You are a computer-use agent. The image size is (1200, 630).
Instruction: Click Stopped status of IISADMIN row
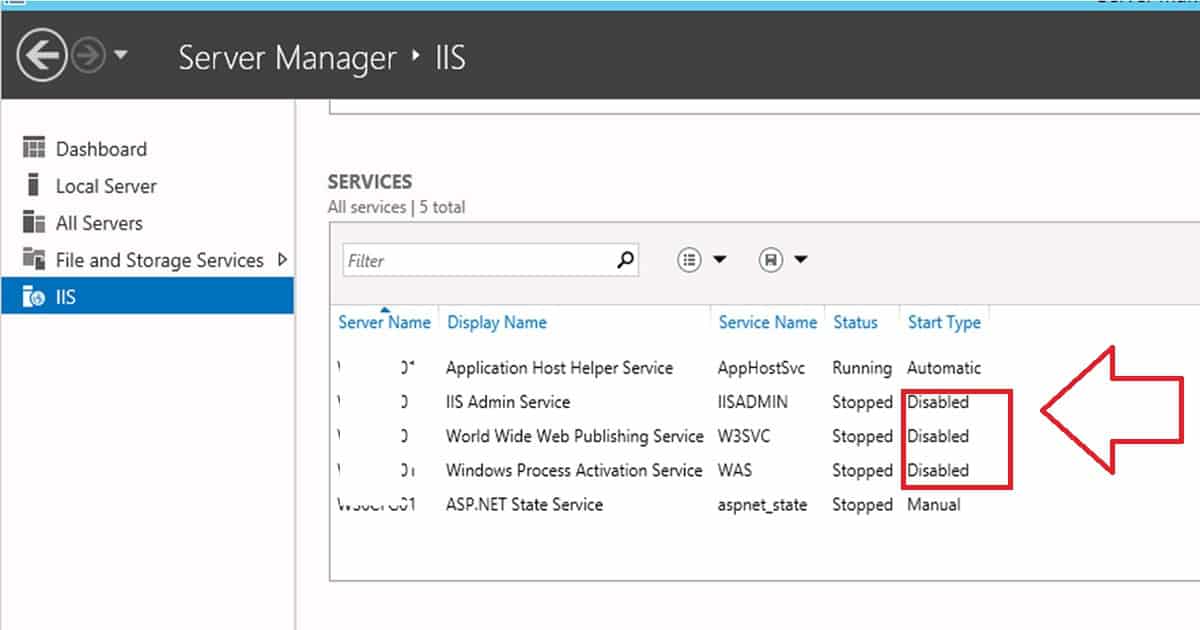point(862,402)
